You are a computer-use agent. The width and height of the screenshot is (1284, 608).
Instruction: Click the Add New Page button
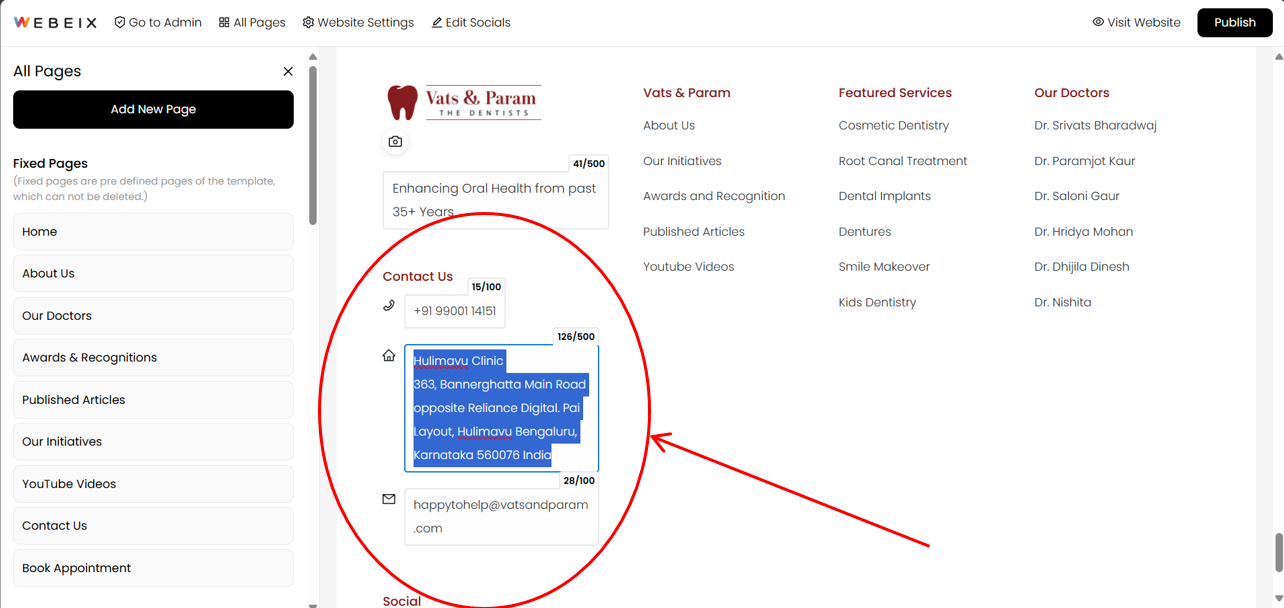153,109
